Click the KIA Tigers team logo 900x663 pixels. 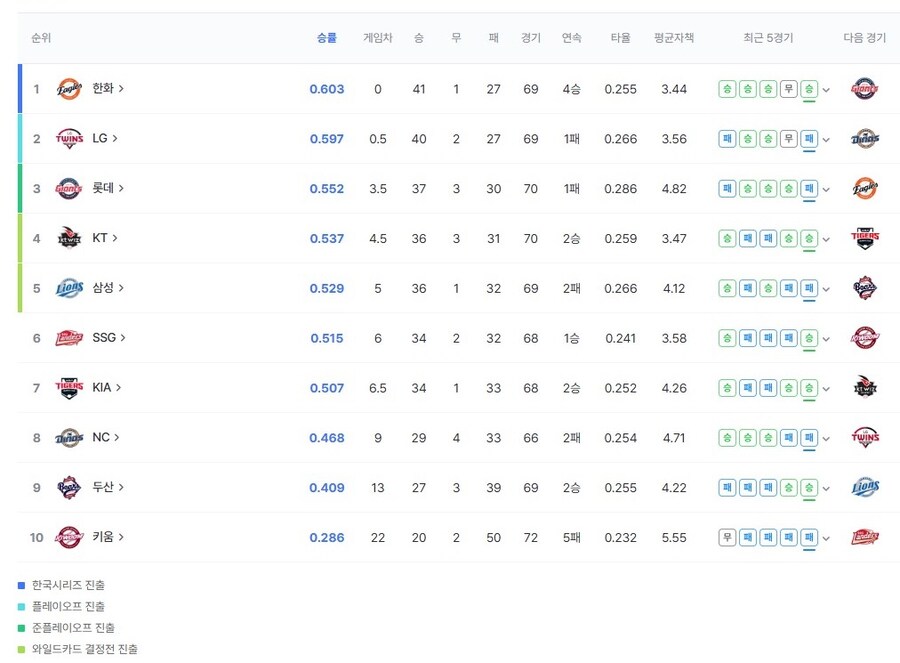[69, 388]
